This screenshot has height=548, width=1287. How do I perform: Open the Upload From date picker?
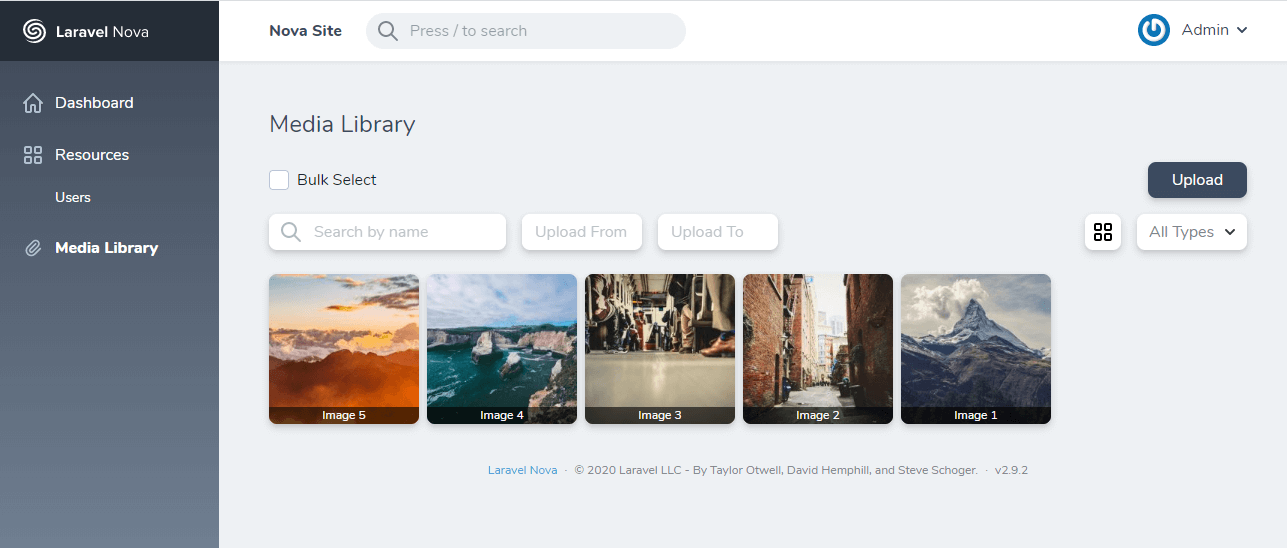tap(581, 232)
